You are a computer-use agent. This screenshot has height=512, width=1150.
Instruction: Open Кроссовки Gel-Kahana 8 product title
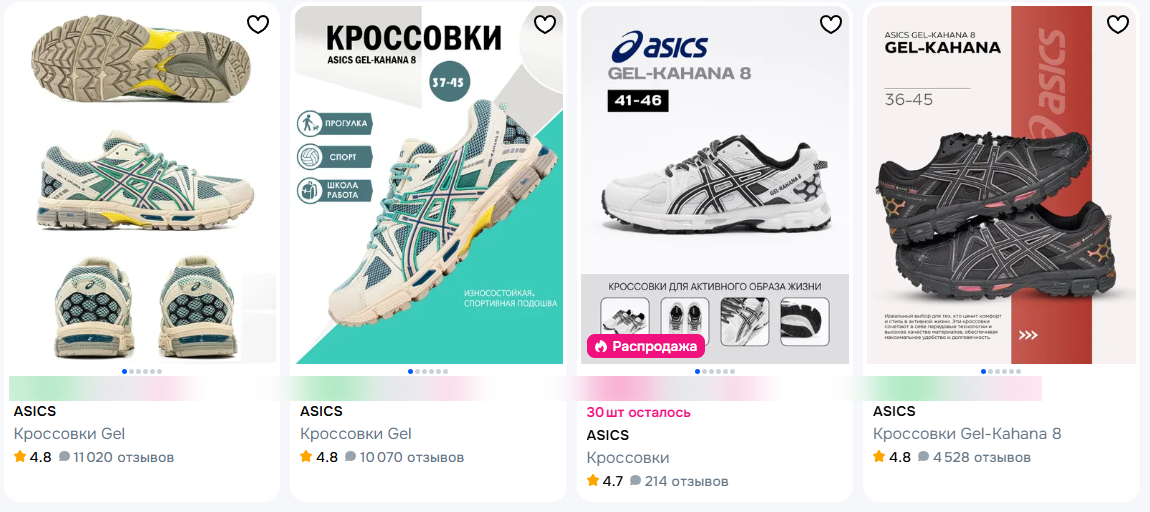pyautogui.click(x=967, y=434)
